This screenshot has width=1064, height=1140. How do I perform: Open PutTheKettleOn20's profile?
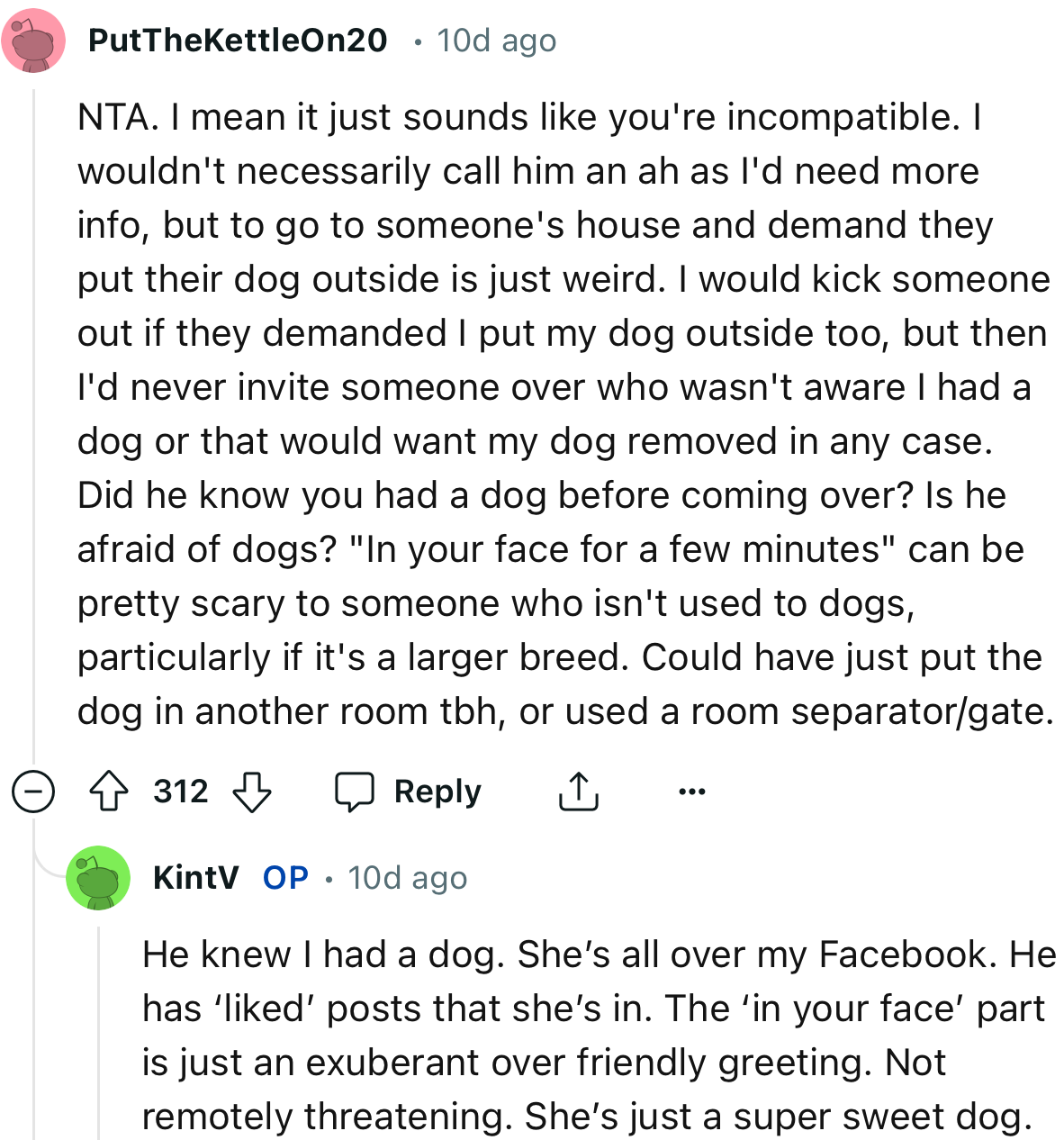pyautogui.click(x=238, y=40)
